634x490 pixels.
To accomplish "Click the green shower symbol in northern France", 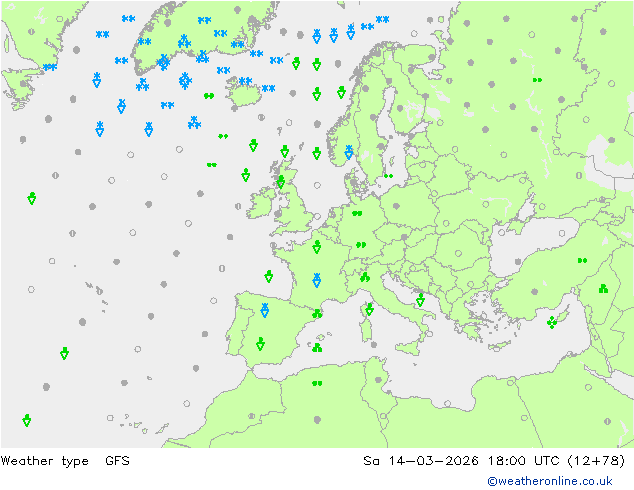I will click(x=317, y=247).
